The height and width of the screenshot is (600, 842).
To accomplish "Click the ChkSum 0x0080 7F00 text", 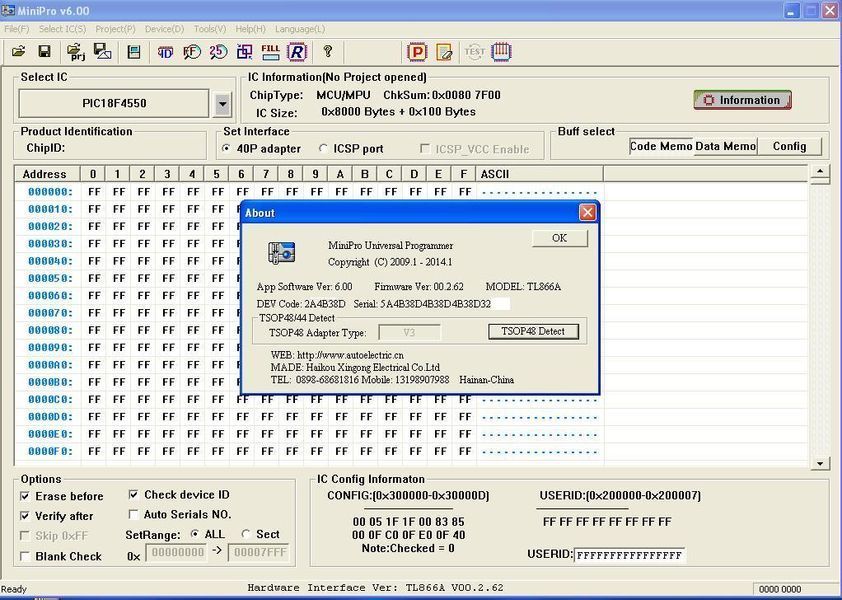I will pyautogui.click(x=441, y=95).
